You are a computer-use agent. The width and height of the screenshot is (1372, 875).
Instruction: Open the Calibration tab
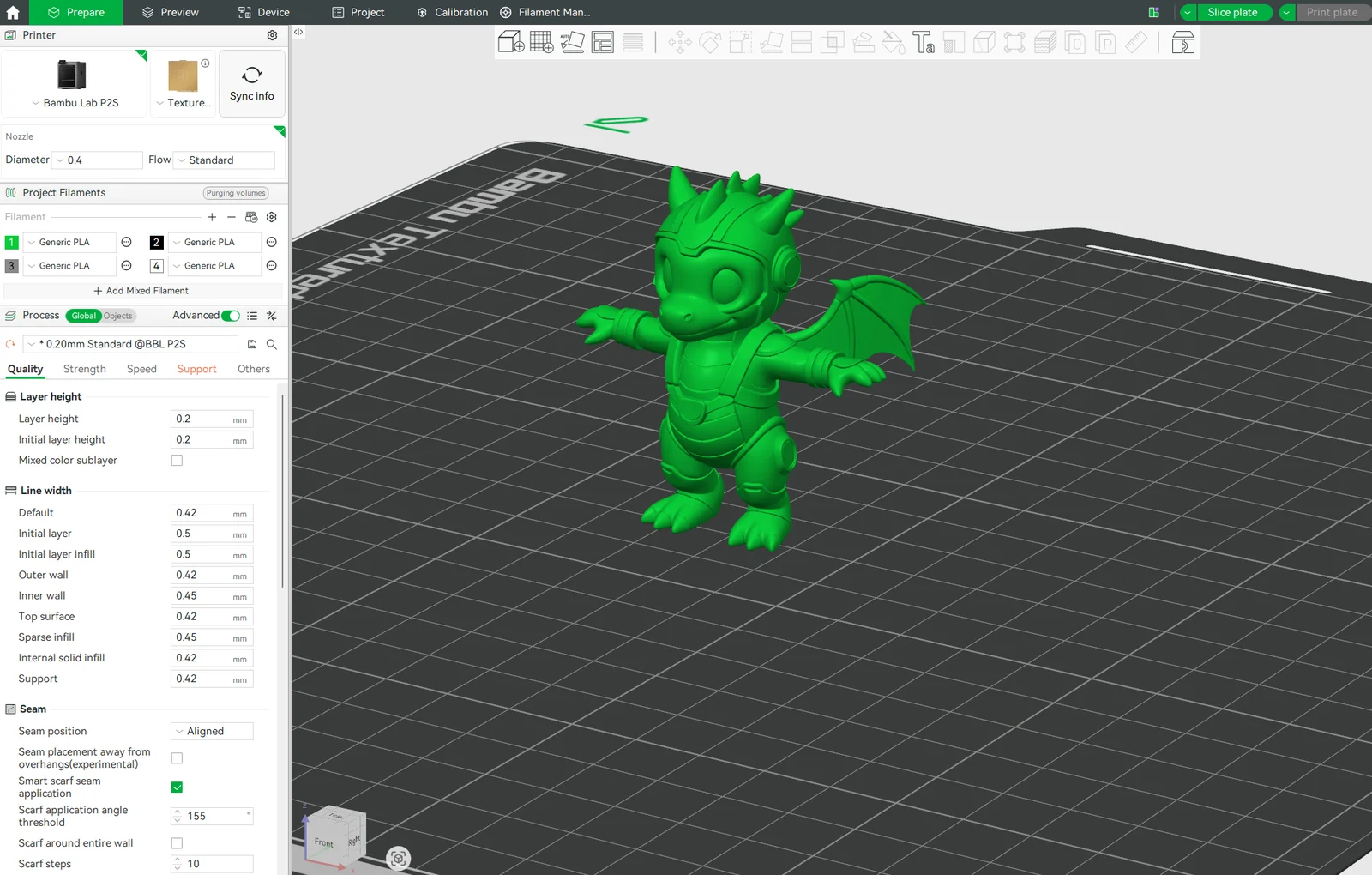click(452, 12)
